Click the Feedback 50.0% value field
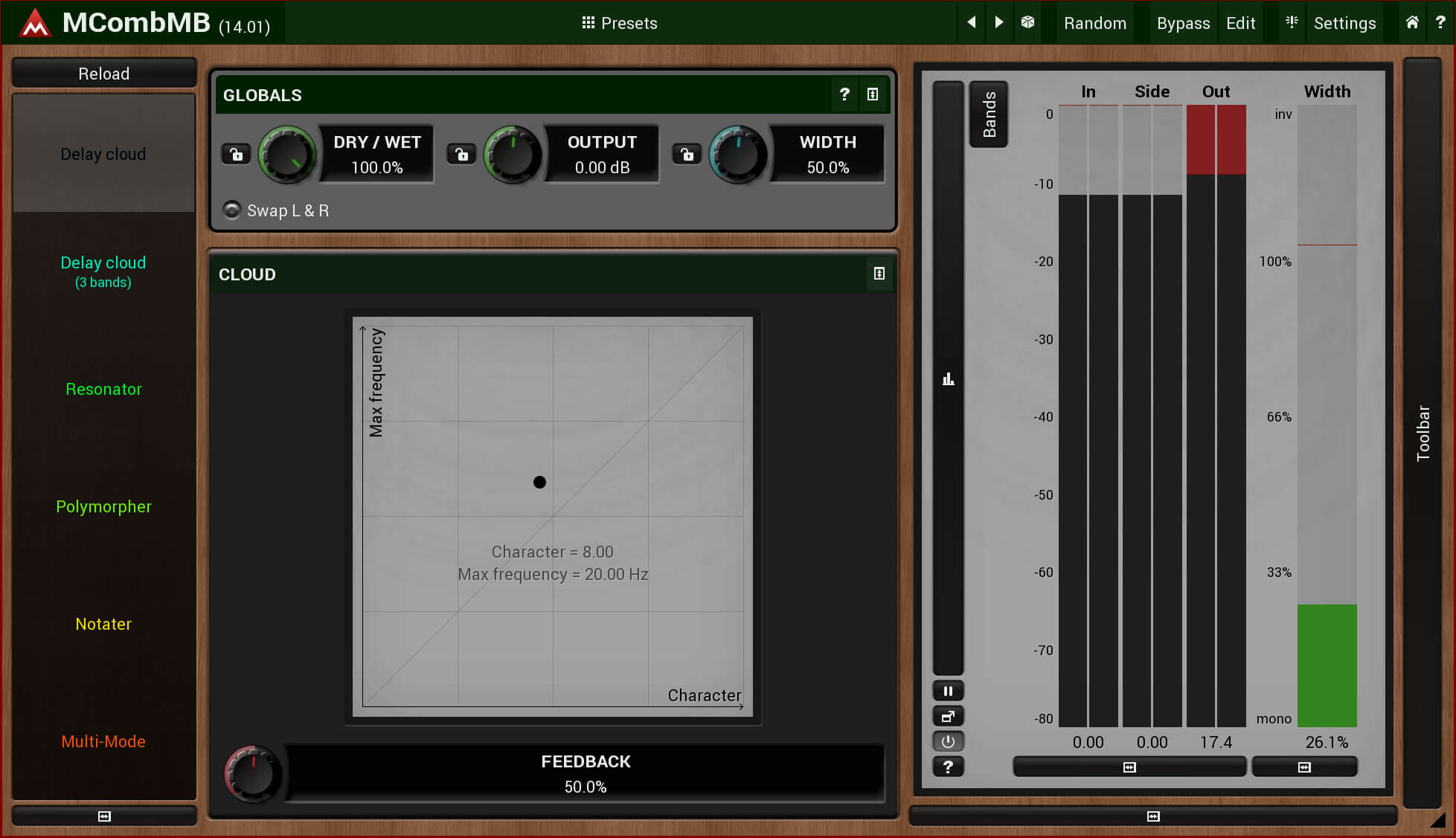 tap(586, 773)
